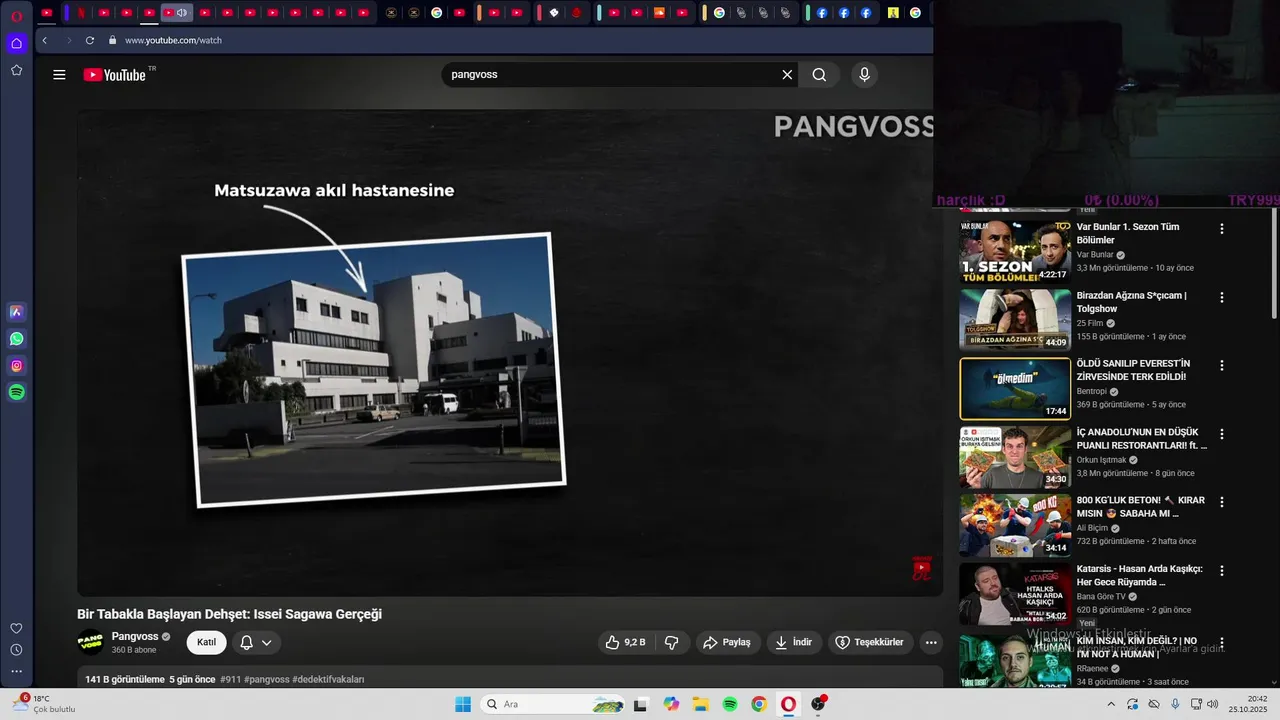Image resolution: width=1280 pixels, height=720 pixels.
Task: Start voice search with microphone
Action: coord(864,75)
